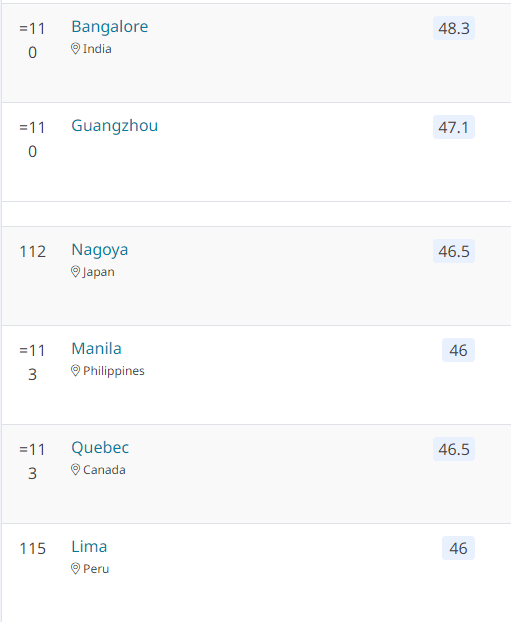Click the location pin beside Canada
Viewport: 513px width, 625px height.
75,470
